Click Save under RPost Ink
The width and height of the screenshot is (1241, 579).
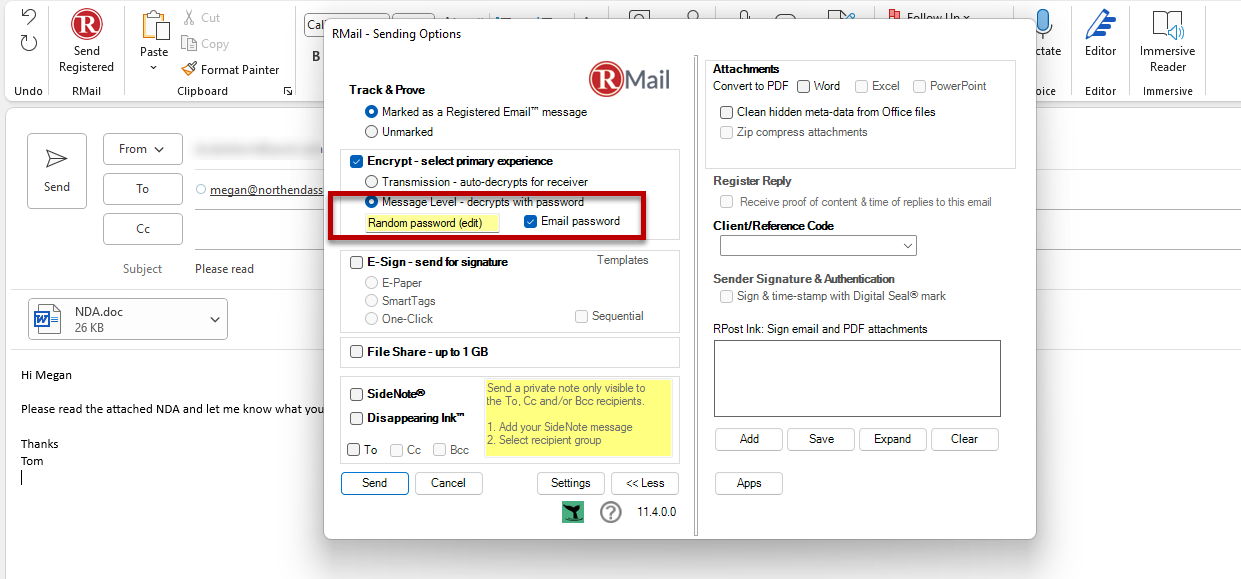pyautogui.click(x=821, y=439)
